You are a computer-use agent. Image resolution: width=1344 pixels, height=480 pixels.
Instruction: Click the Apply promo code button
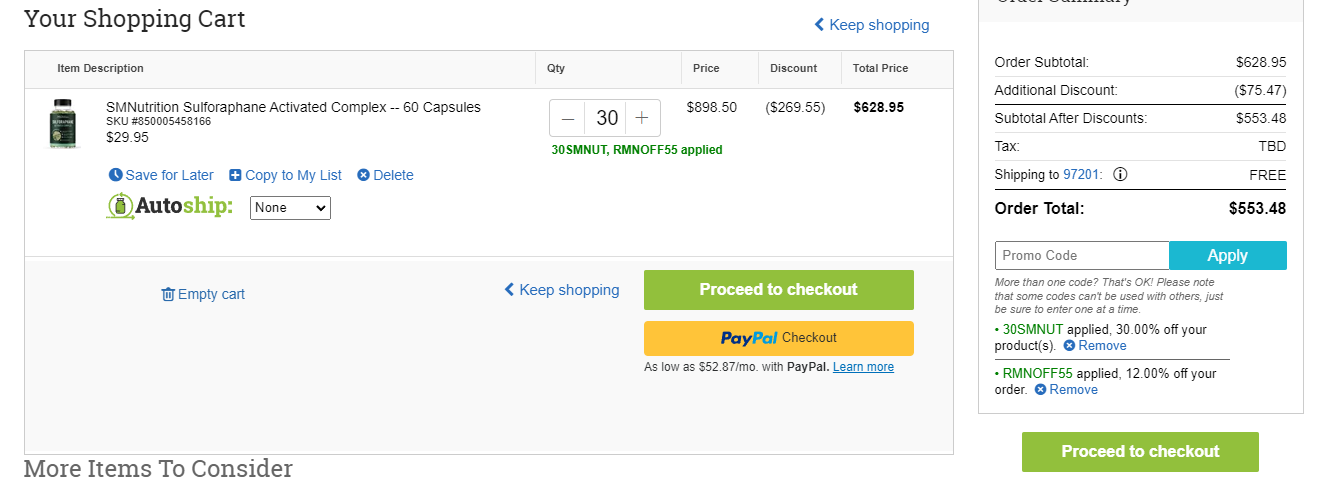tap(1228, 255)
